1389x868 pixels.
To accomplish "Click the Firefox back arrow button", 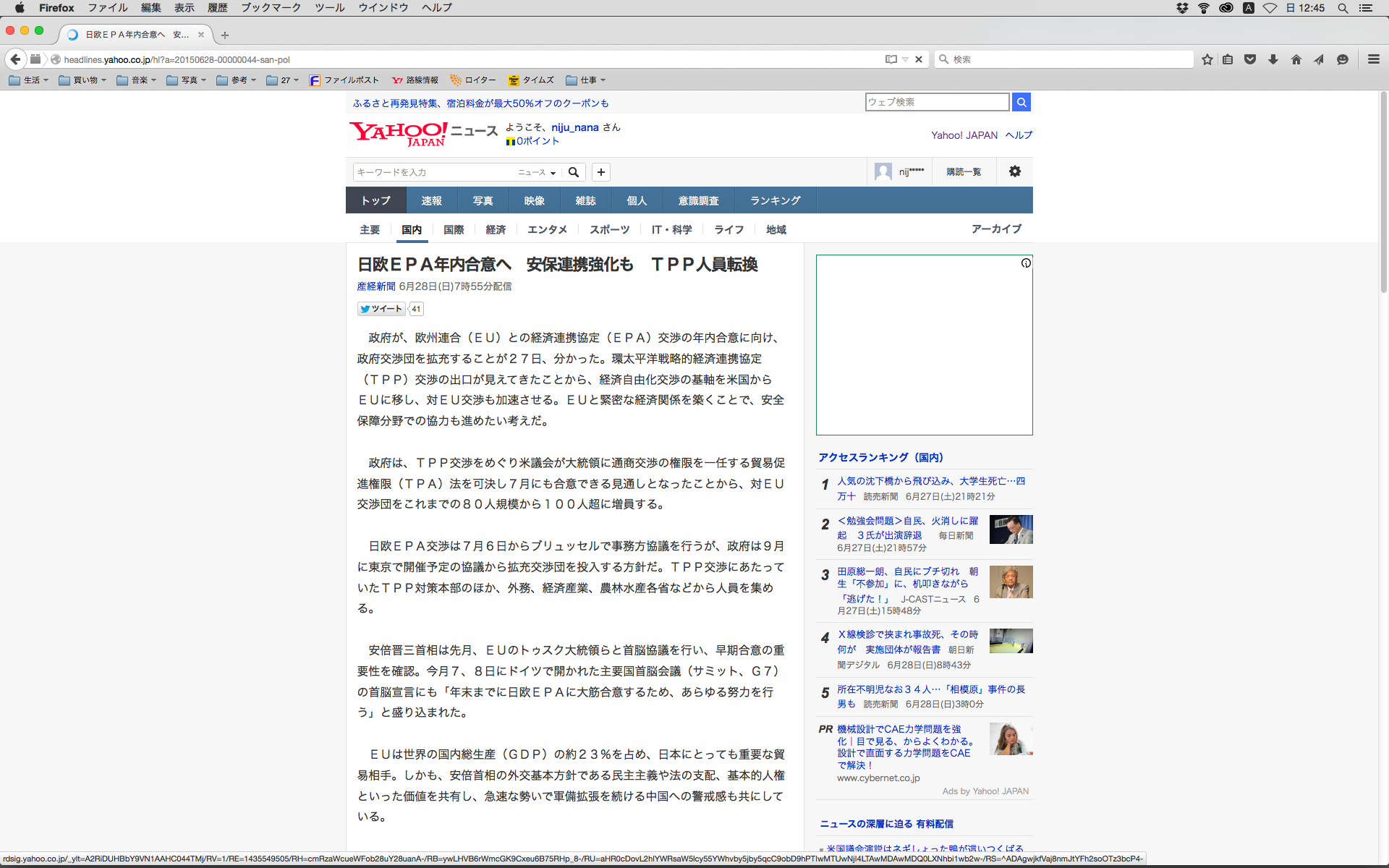I will pos(15,59).
